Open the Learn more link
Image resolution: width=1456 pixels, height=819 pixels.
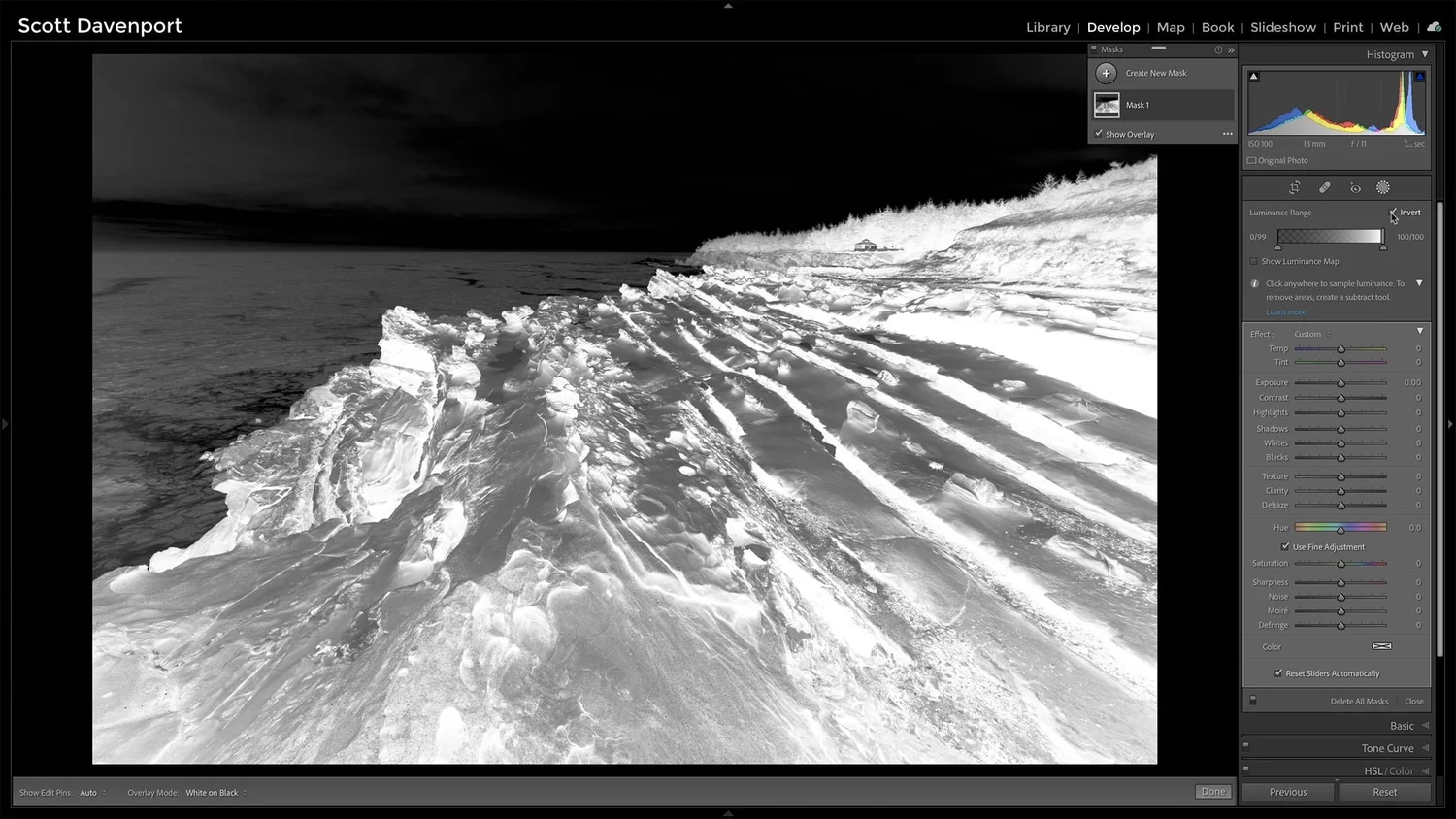pyautogui.click(x=1285, y=311)
